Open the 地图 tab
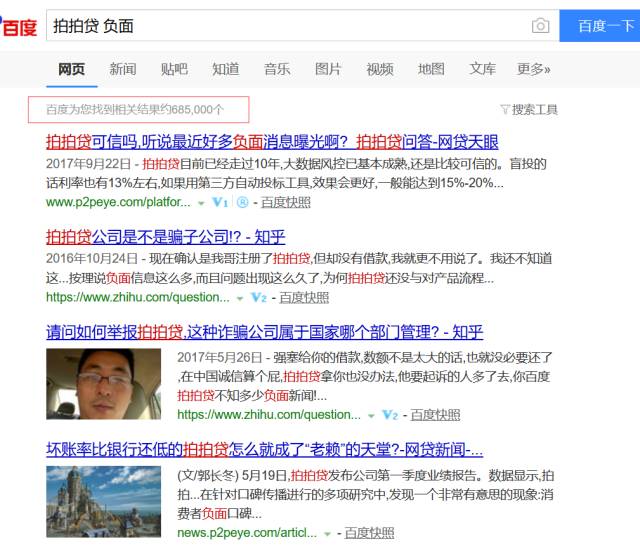Viewport: 640px width, 549px height. 431,69
